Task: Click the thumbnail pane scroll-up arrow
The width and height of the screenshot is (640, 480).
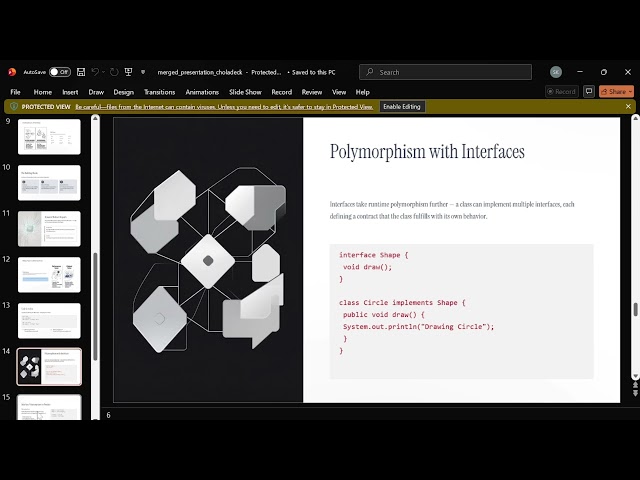Action: coord(95,118)
